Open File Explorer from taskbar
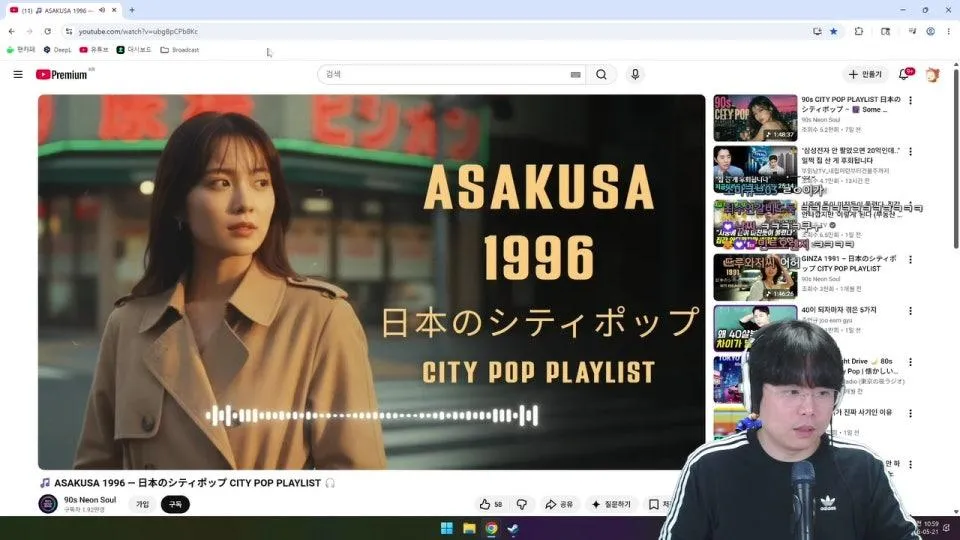Image resolution: width=960 pixels, height=540 pixels. coord(470,528)
